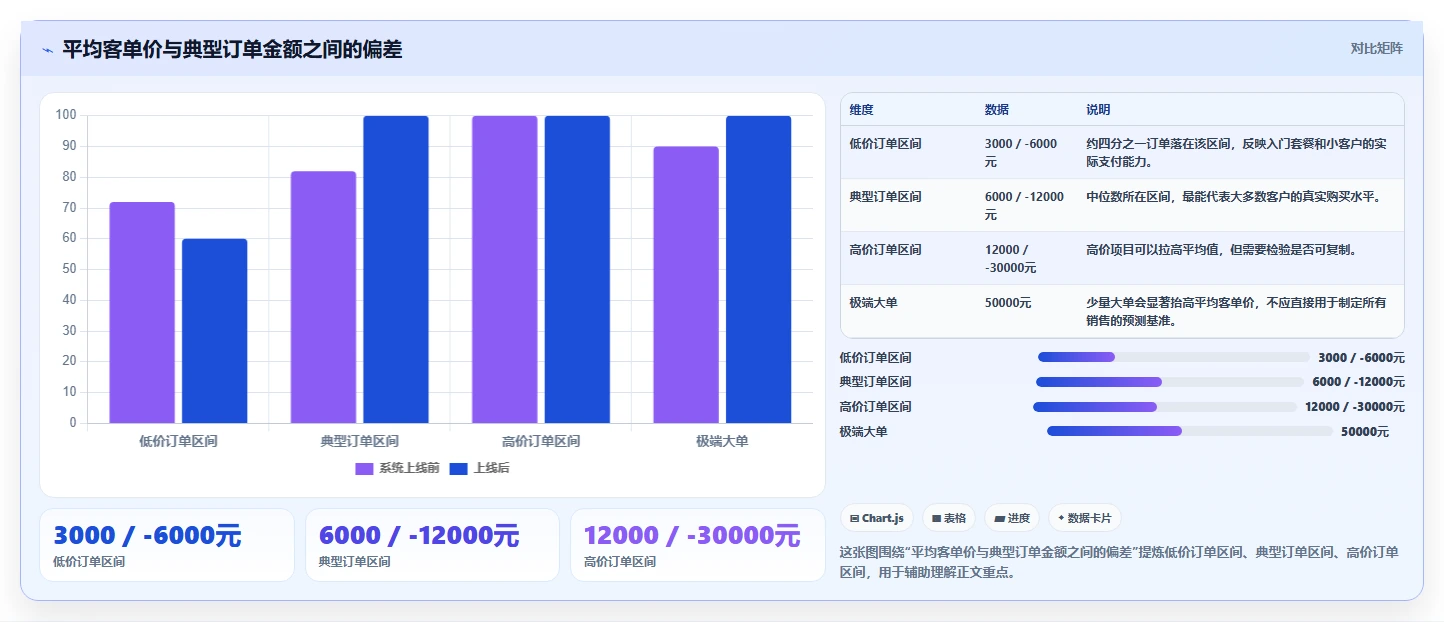Click the 极端大单 x-axis label
This screenshot has width=1444, height=622.
point(722,441)
